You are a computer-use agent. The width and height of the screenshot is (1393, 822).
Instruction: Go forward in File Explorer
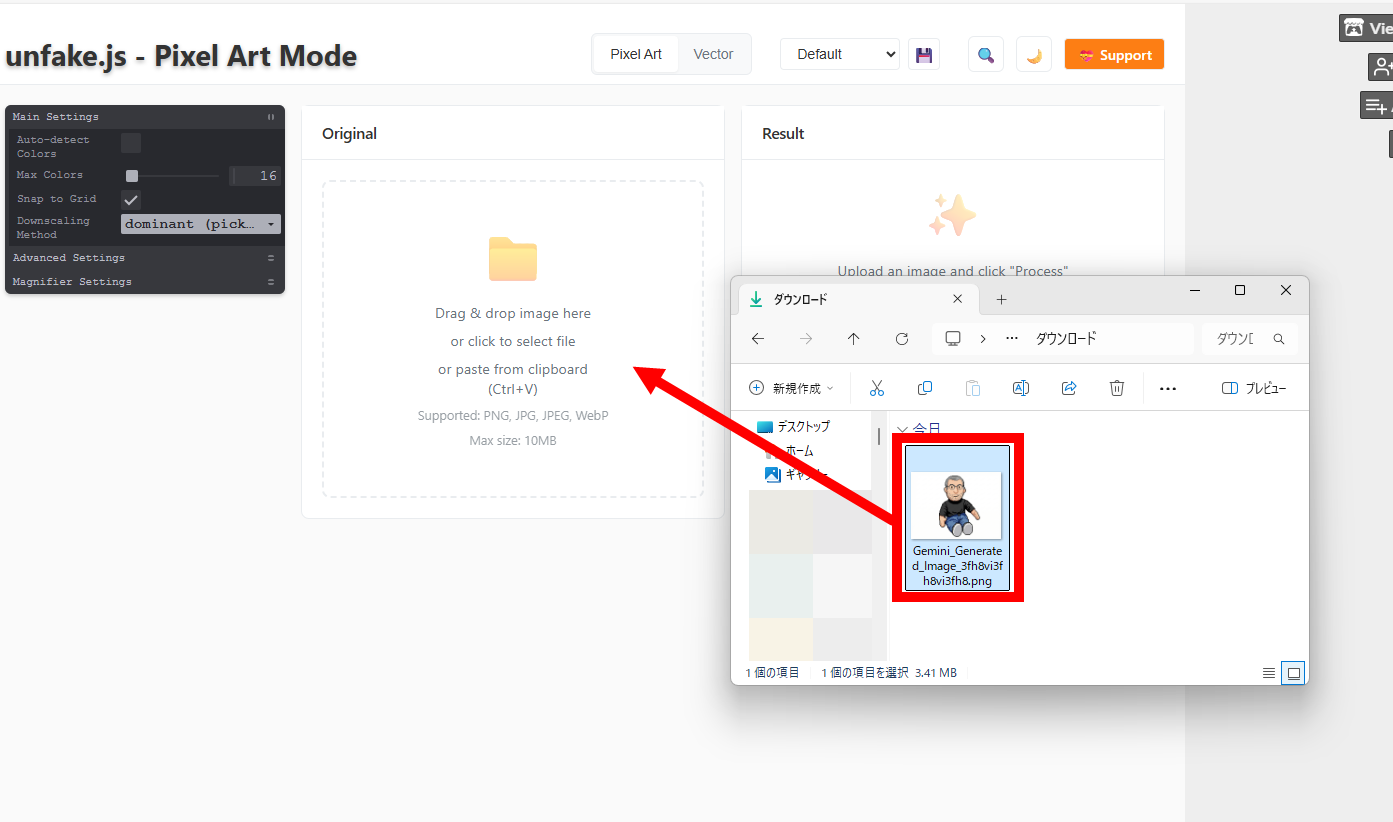tap(806, 339)
